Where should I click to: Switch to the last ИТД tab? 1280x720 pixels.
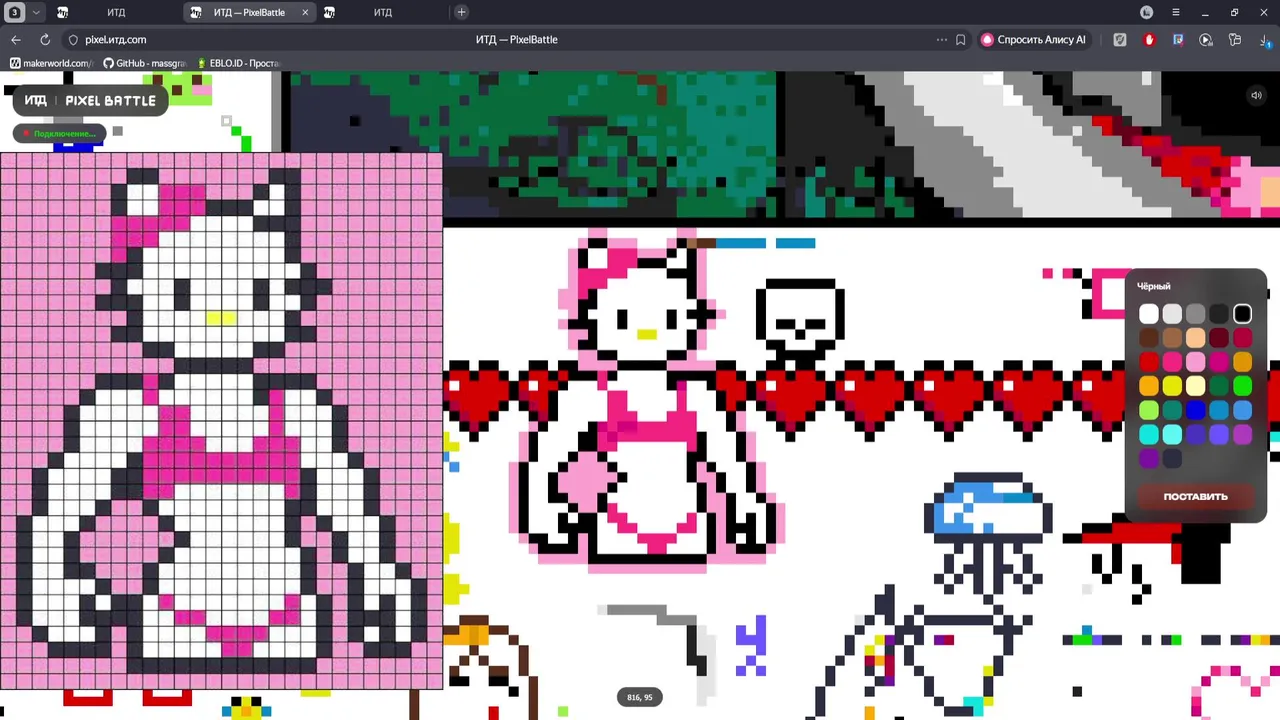pyautogui.click(x=383, y=12)
